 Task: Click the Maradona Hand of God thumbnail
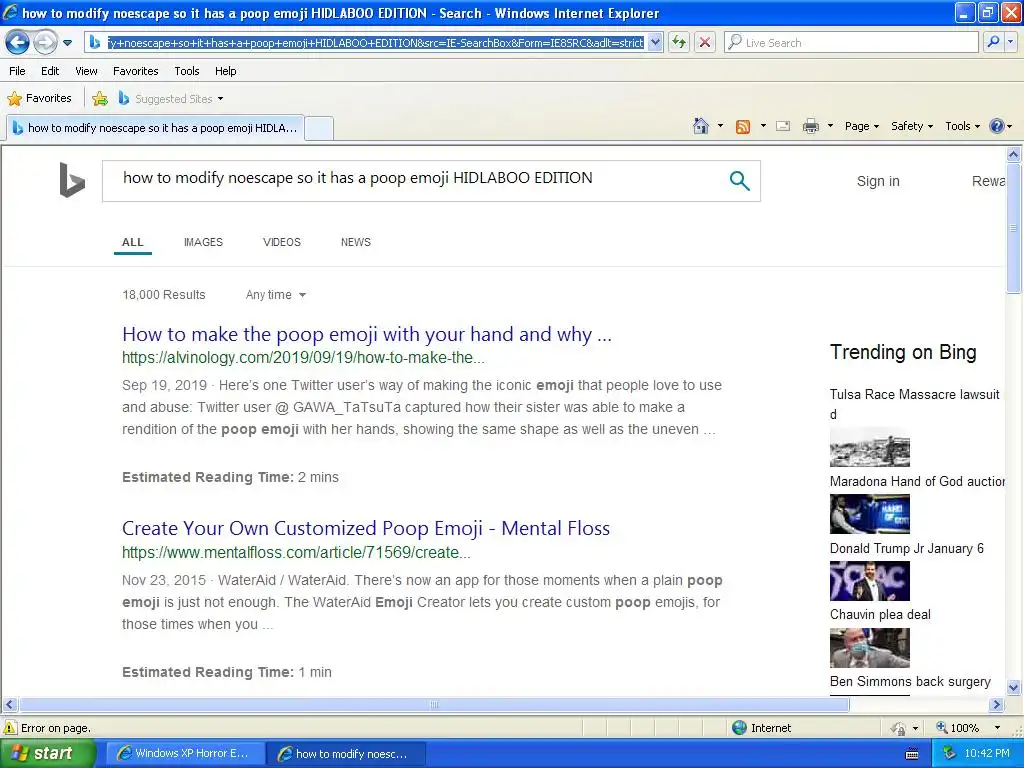[x=869, y=513]
